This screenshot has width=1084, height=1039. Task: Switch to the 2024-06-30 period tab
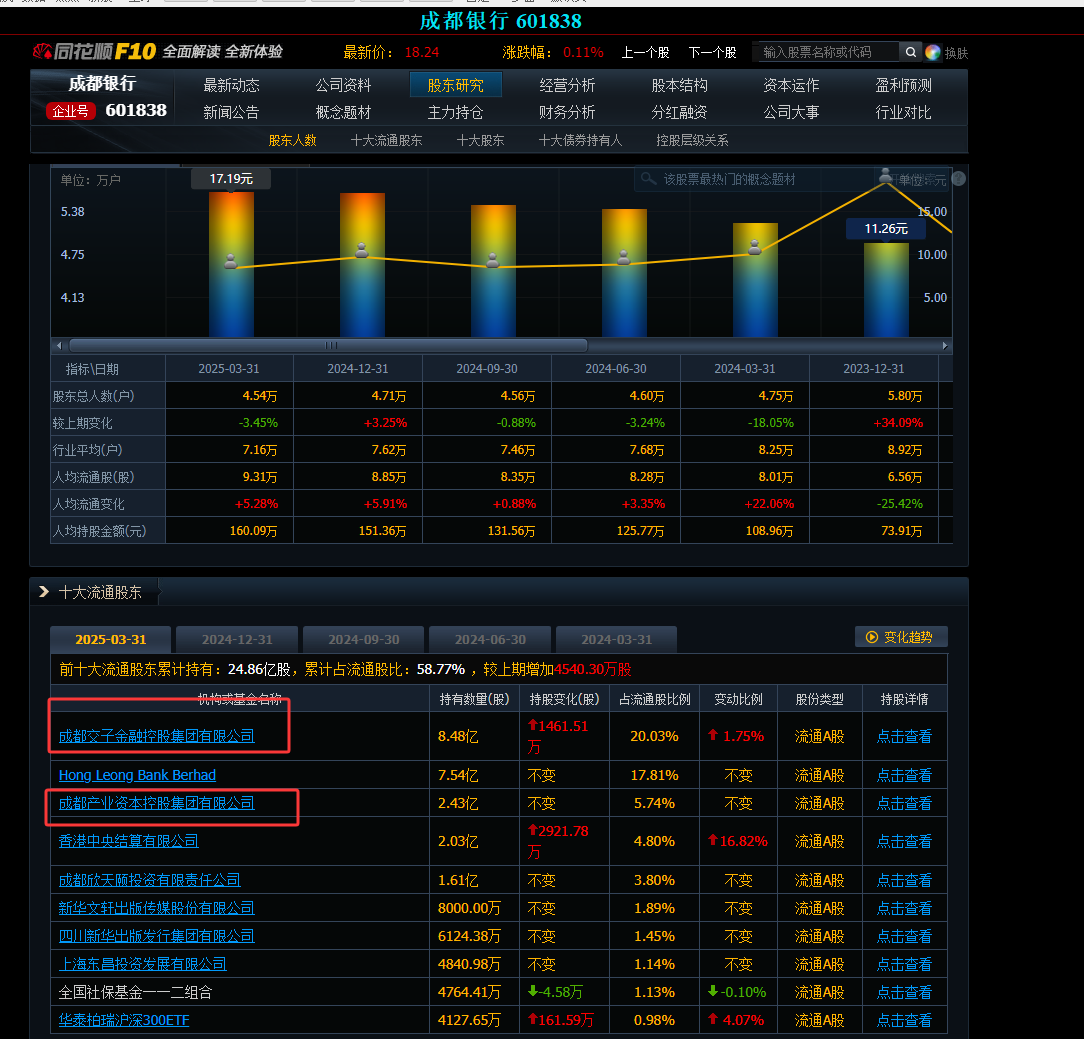490,639
